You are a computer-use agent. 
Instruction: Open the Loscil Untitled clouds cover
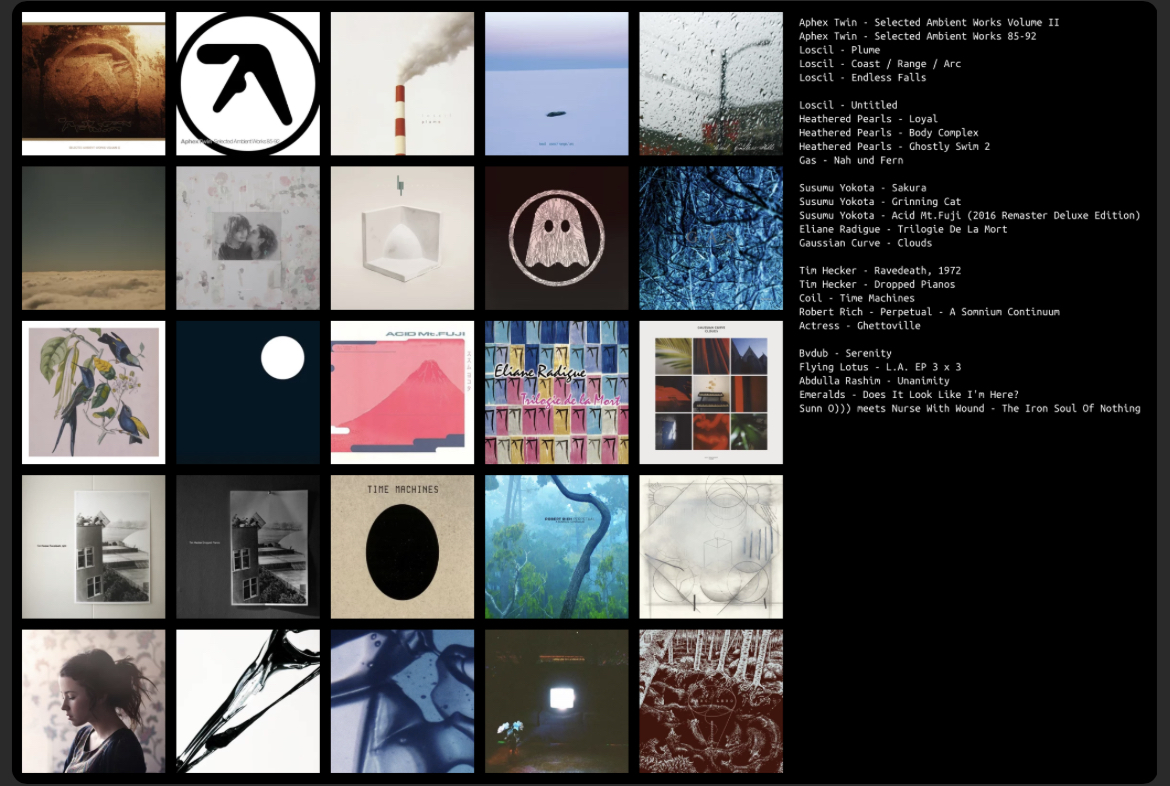point(93,238)
